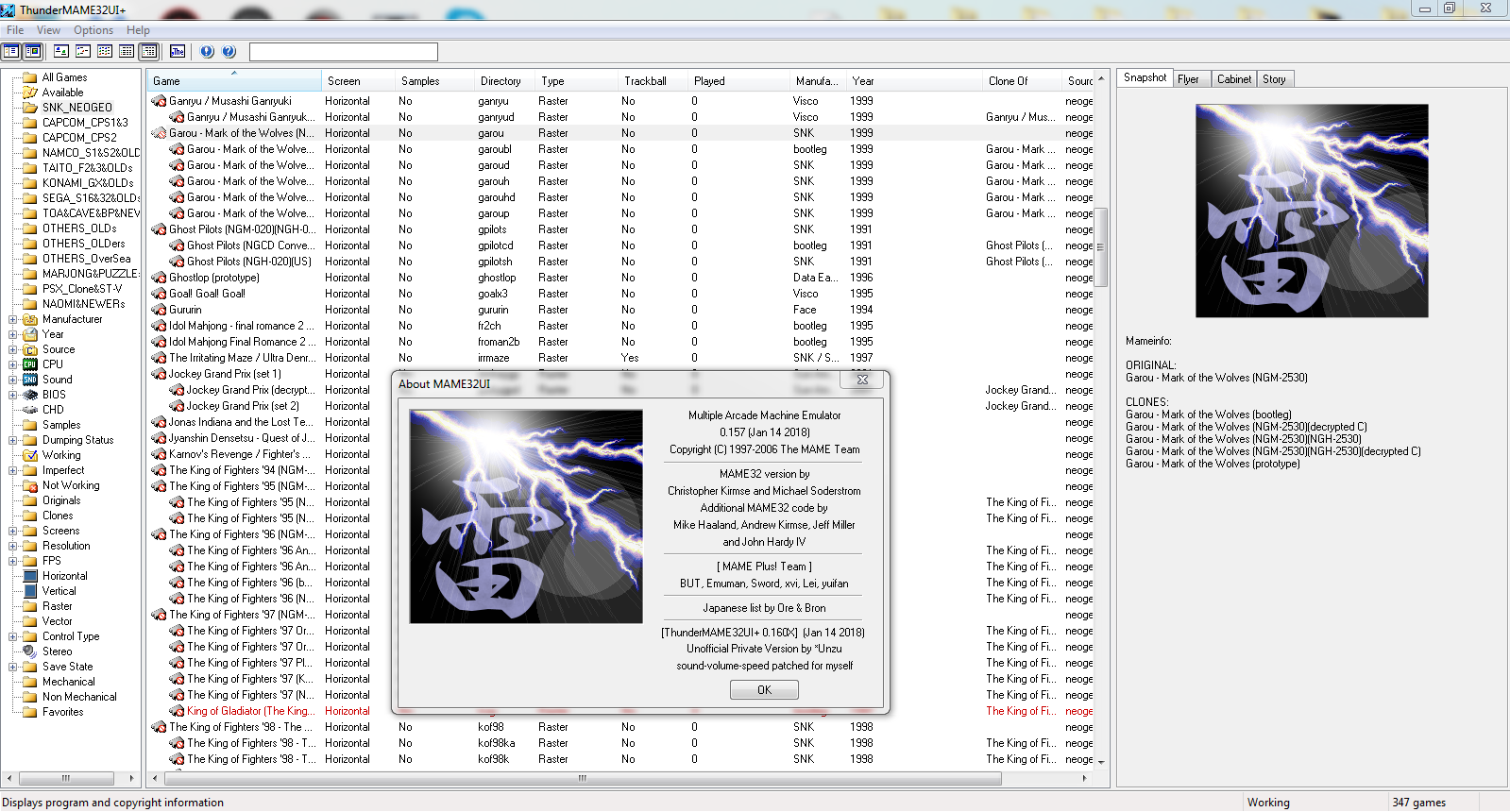Switch to the Cabinet tab
1510x812 pixels.
coord(1233,79)
